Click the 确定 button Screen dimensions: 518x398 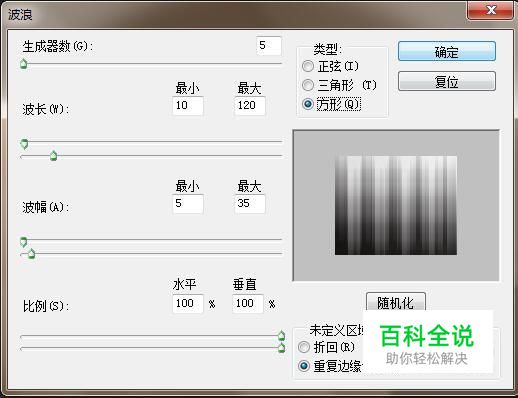click(x=447, y=51)
